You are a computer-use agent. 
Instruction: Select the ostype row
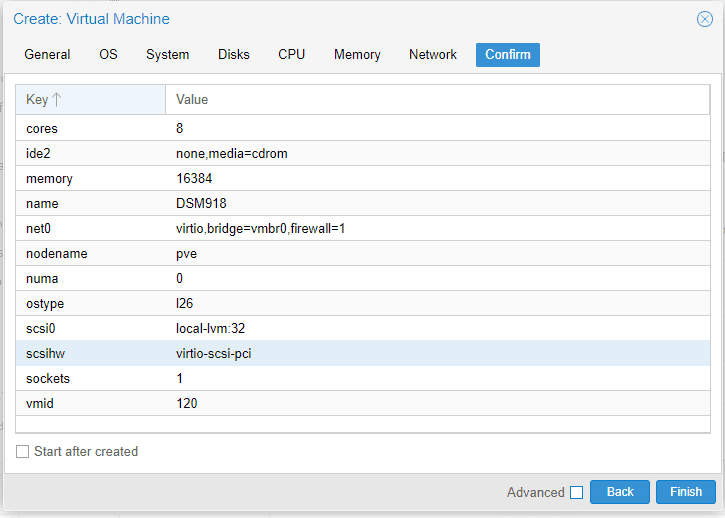(363, 303)
